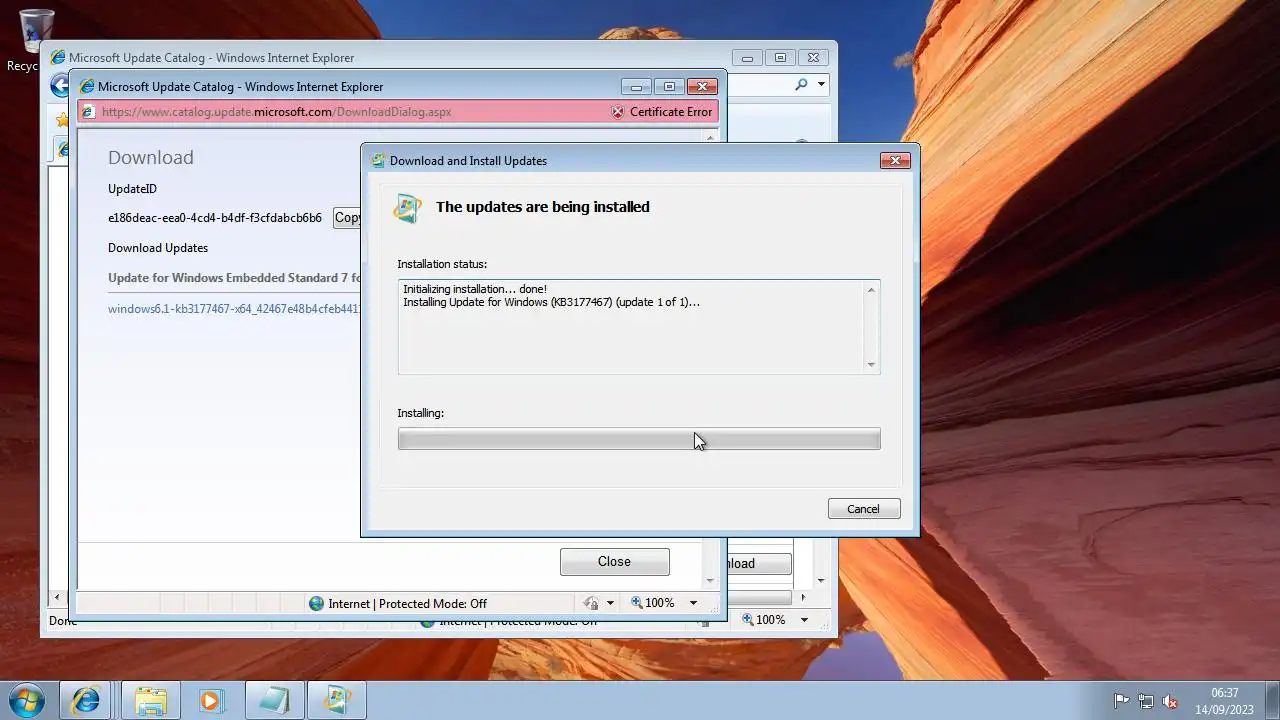This screenshot has width=1280, height=720.
Task: Open zoom level dropdown in front window status bar
Action: tap(693, 603)
